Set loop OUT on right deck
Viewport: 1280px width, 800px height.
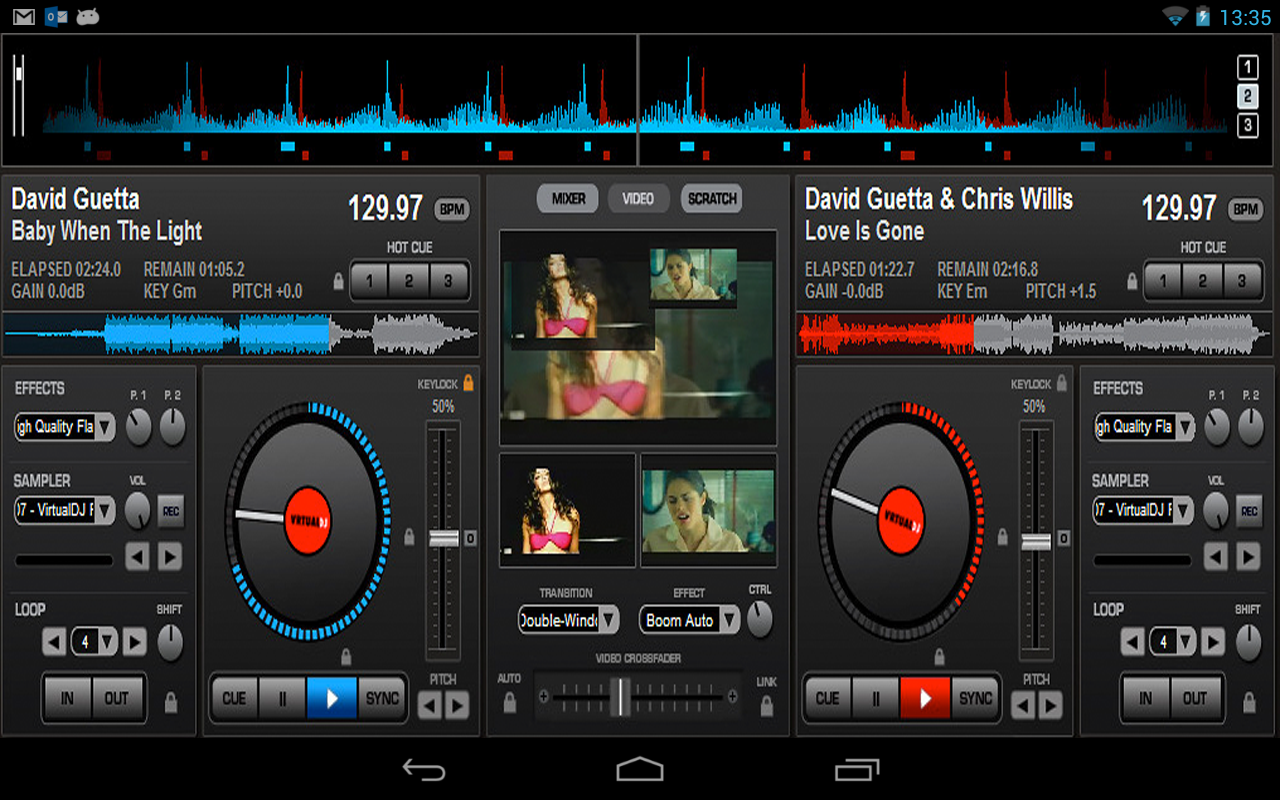tap(1195, 698)
